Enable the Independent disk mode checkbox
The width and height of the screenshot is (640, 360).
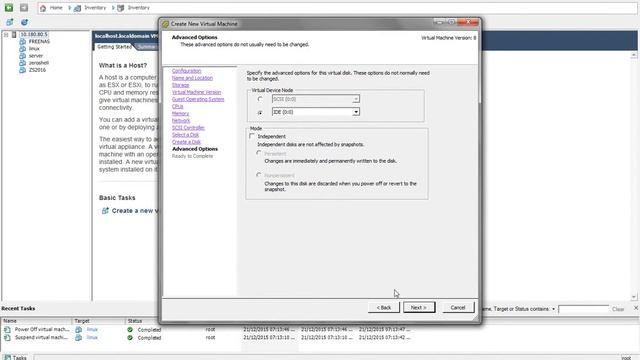[252, 136]
